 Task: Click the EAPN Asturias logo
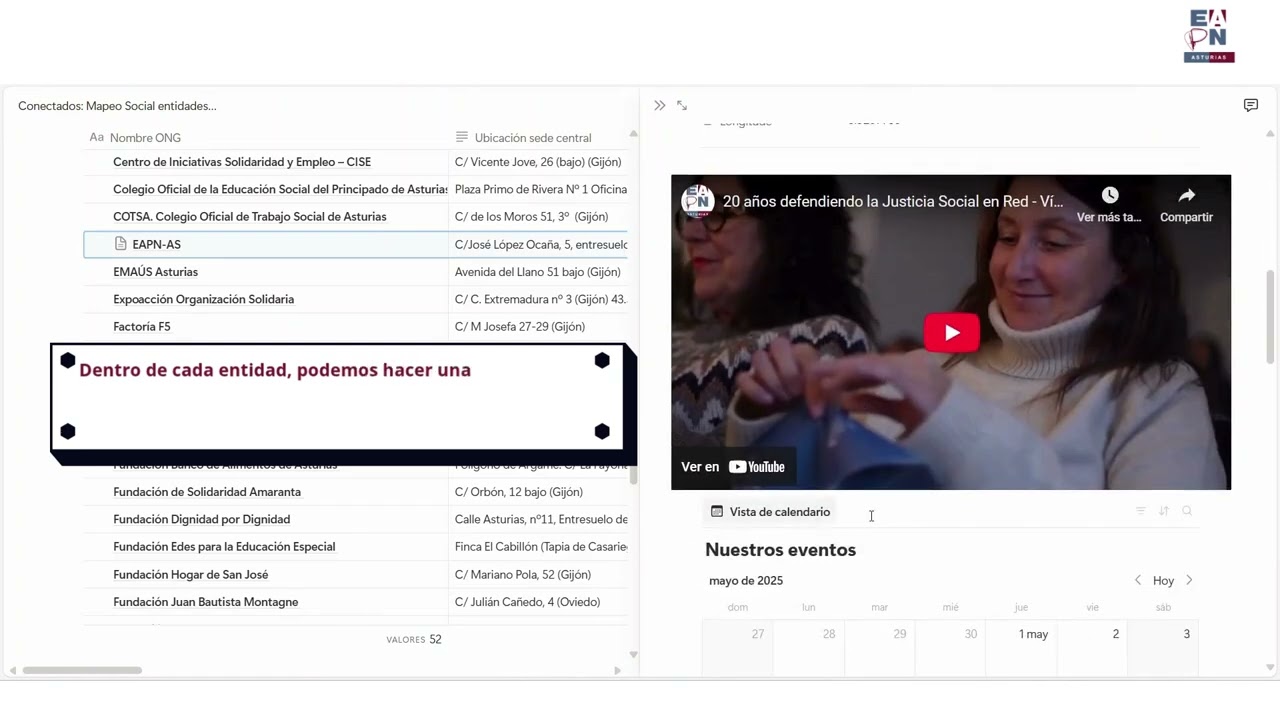[1209, 36]
